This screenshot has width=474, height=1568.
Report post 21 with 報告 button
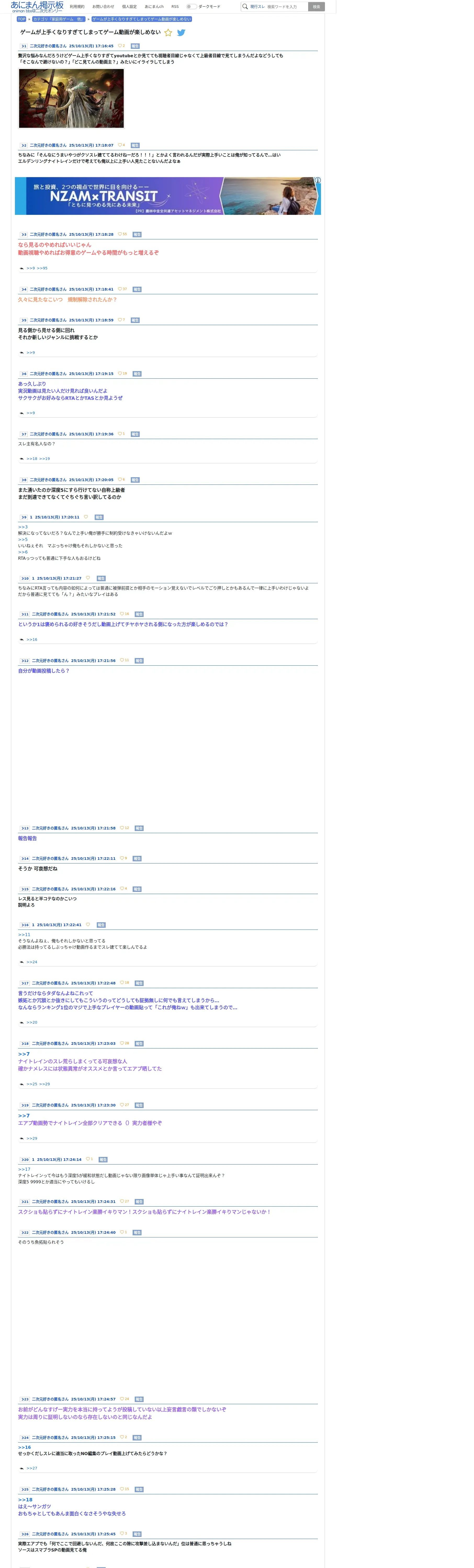tap(139, 1202)
